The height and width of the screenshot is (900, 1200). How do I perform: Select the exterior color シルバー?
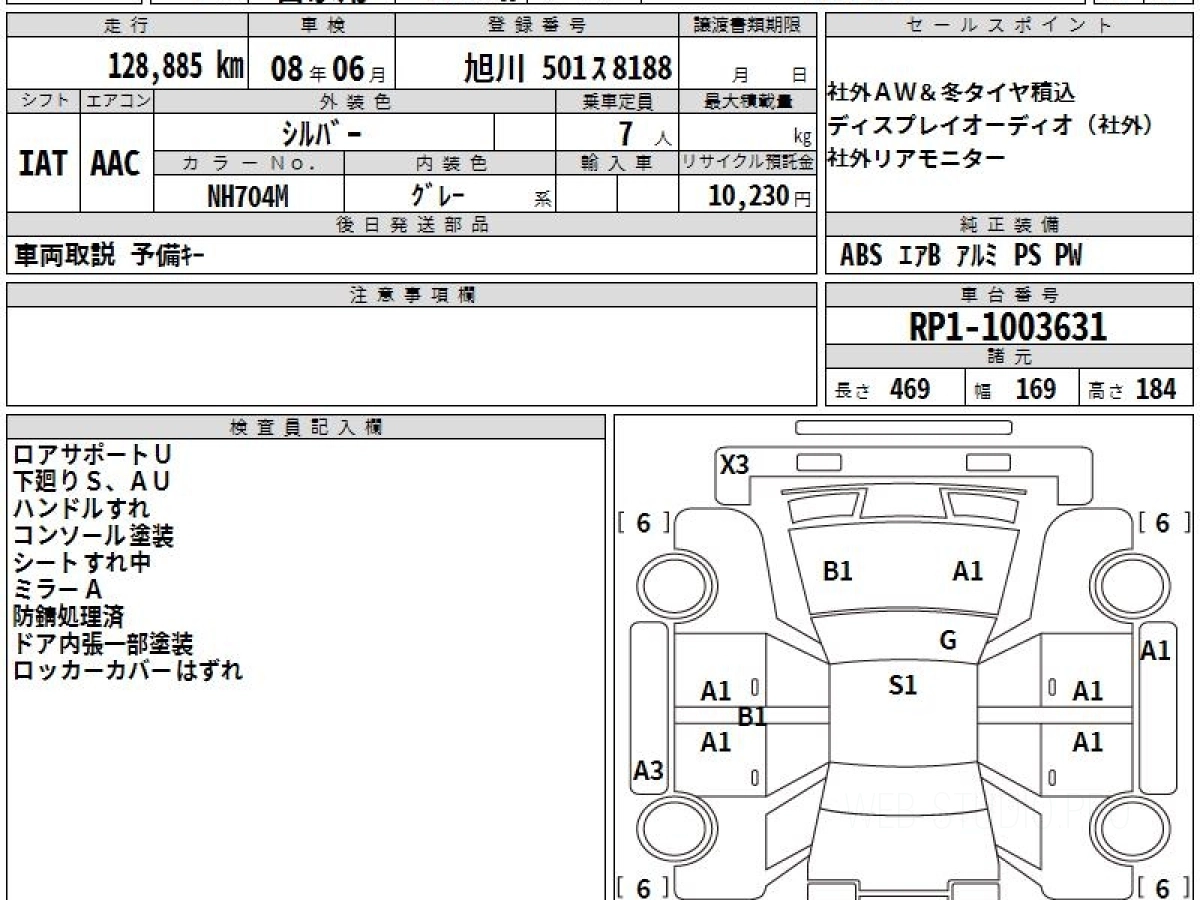(x=322, y=132)
